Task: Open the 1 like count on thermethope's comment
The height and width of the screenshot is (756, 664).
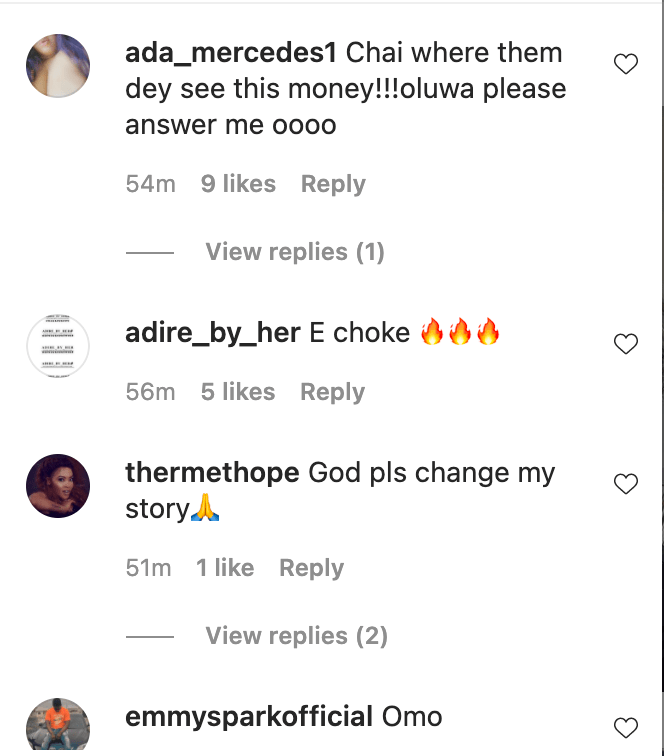Action: click(x=225, y=568)
